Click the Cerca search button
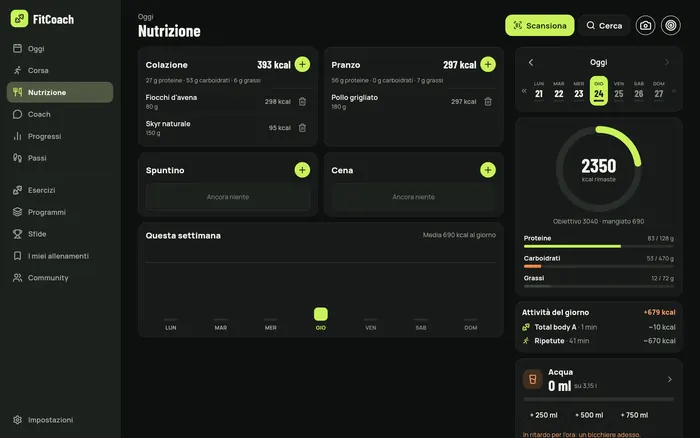 [x=604, y=25]
